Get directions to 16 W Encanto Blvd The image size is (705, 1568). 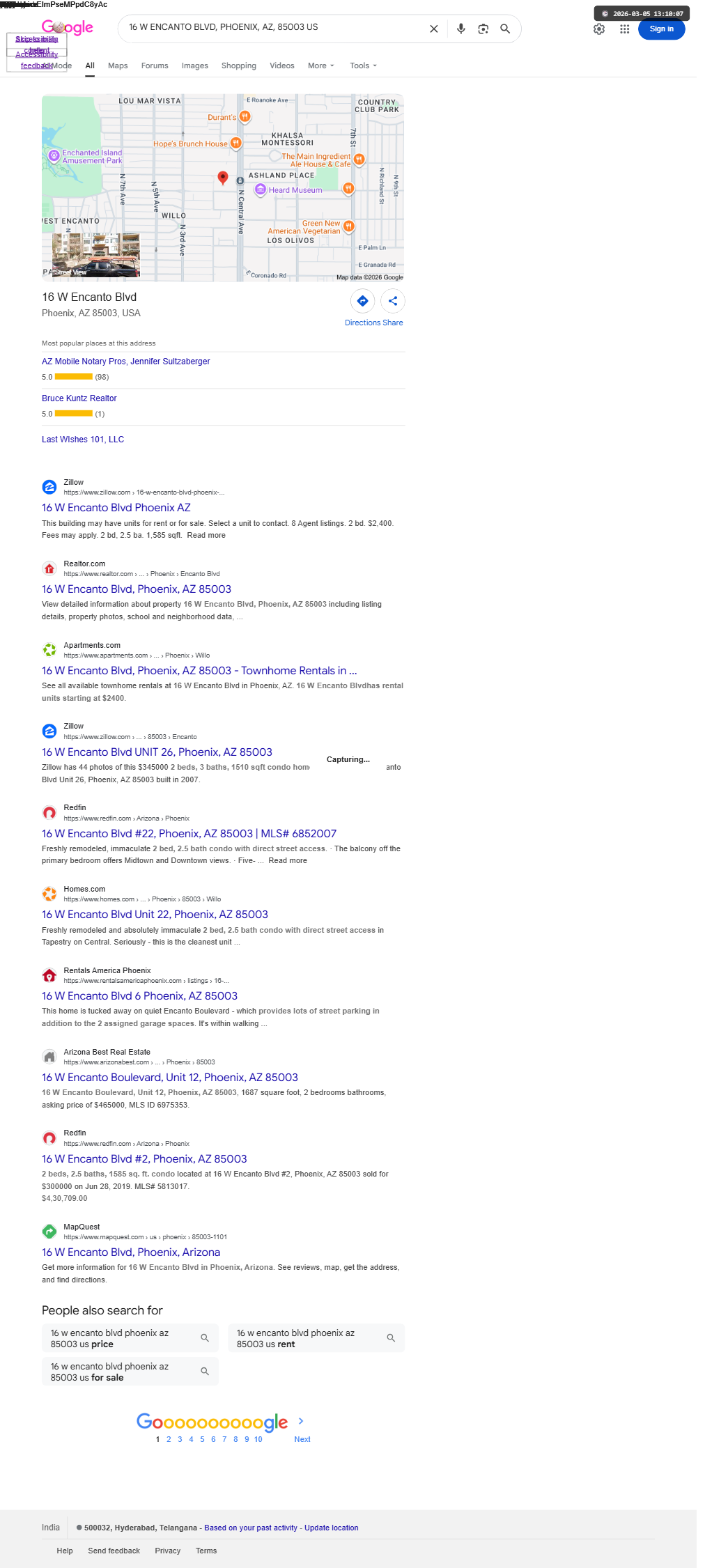coord(363,301)
